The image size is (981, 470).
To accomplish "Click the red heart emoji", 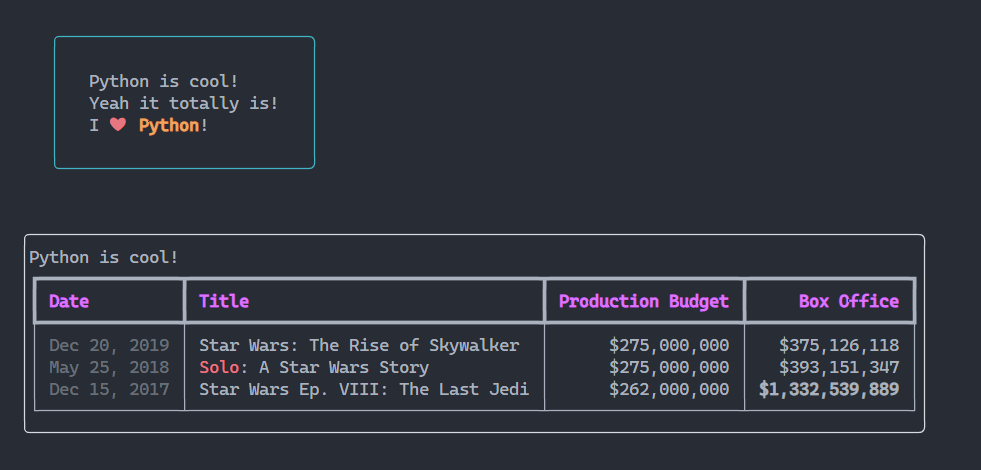I will (x=118, y=125).
